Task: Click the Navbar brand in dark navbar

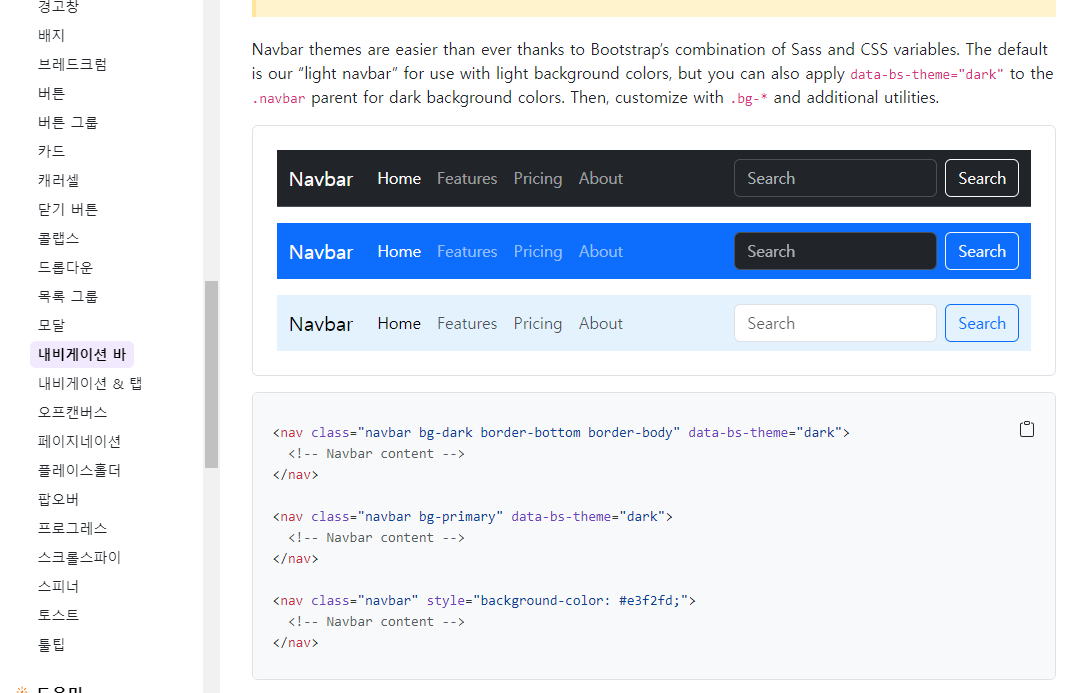Action: 321,179
